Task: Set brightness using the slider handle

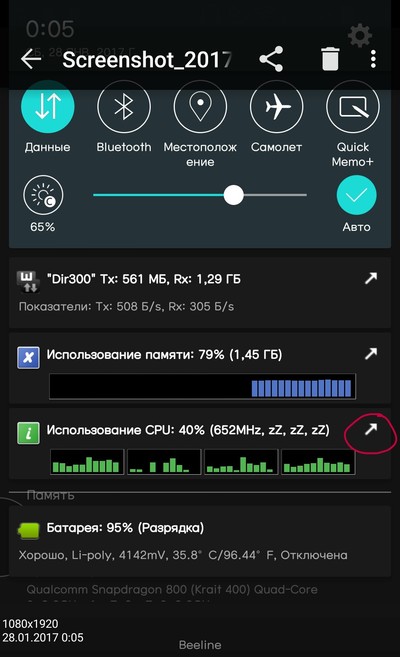Action: (233, 195)
